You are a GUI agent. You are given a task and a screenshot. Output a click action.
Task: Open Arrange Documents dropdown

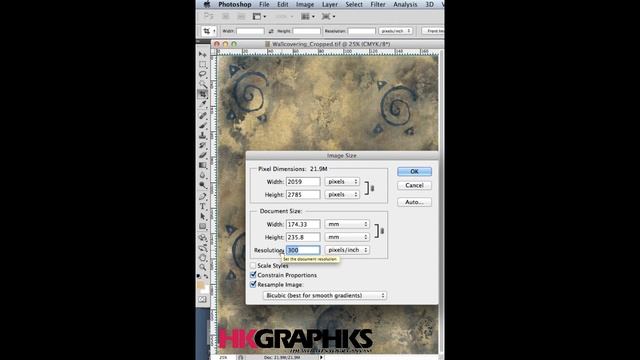[308, 16]
